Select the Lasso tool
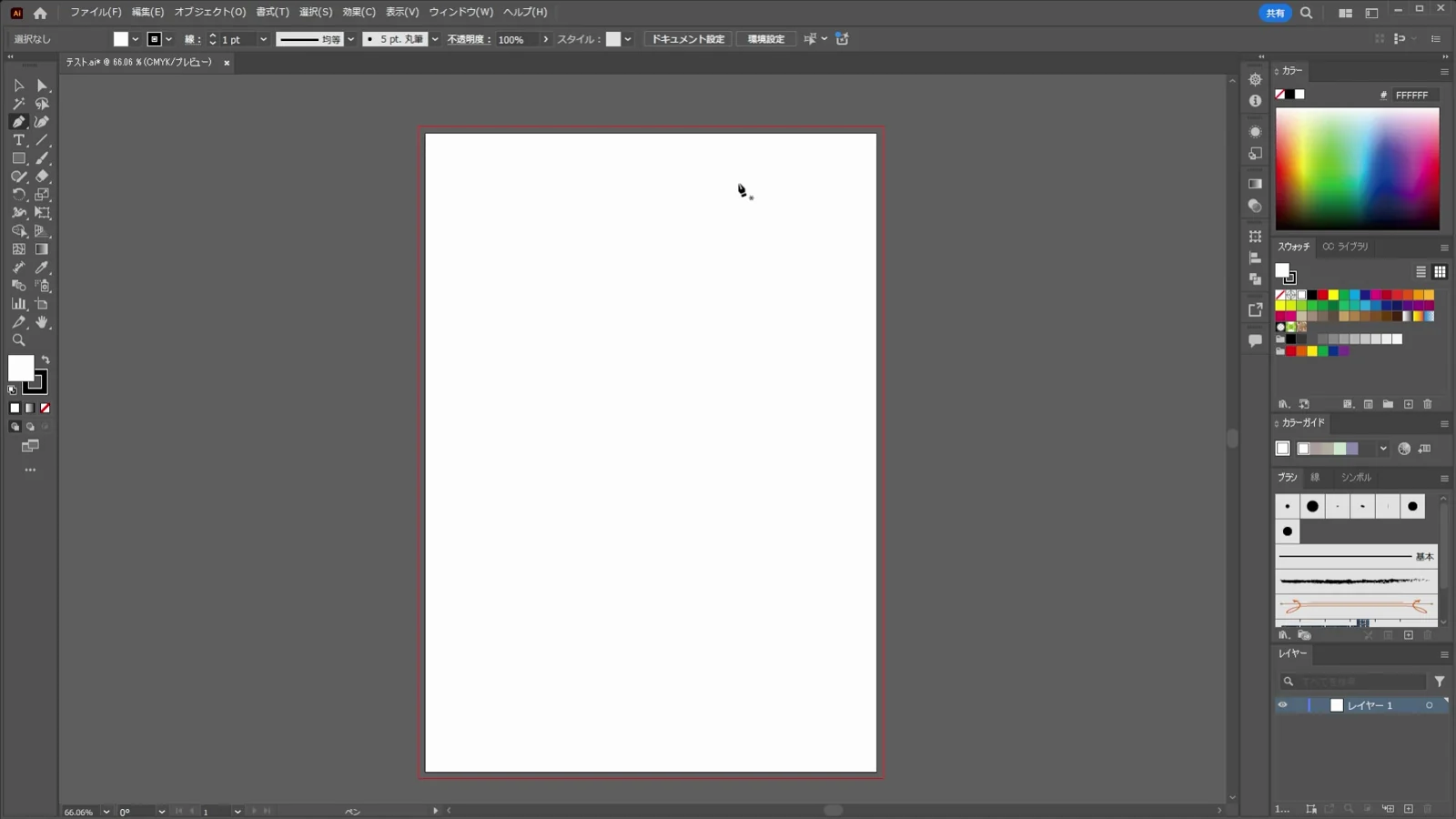Viewport: 1456px width, 819px height. click(x=42, y=104)
